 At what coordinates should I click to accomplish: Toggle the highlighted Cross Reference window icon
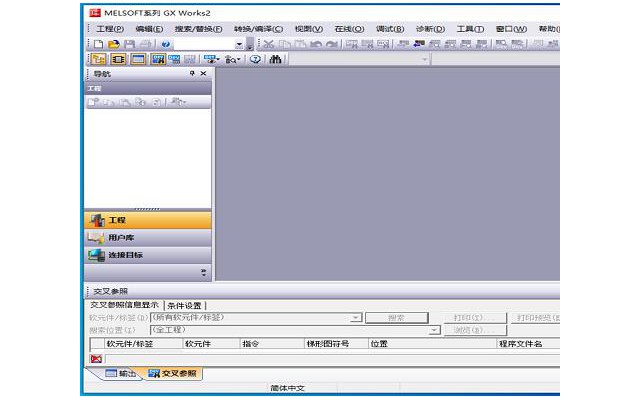point(158,60)
